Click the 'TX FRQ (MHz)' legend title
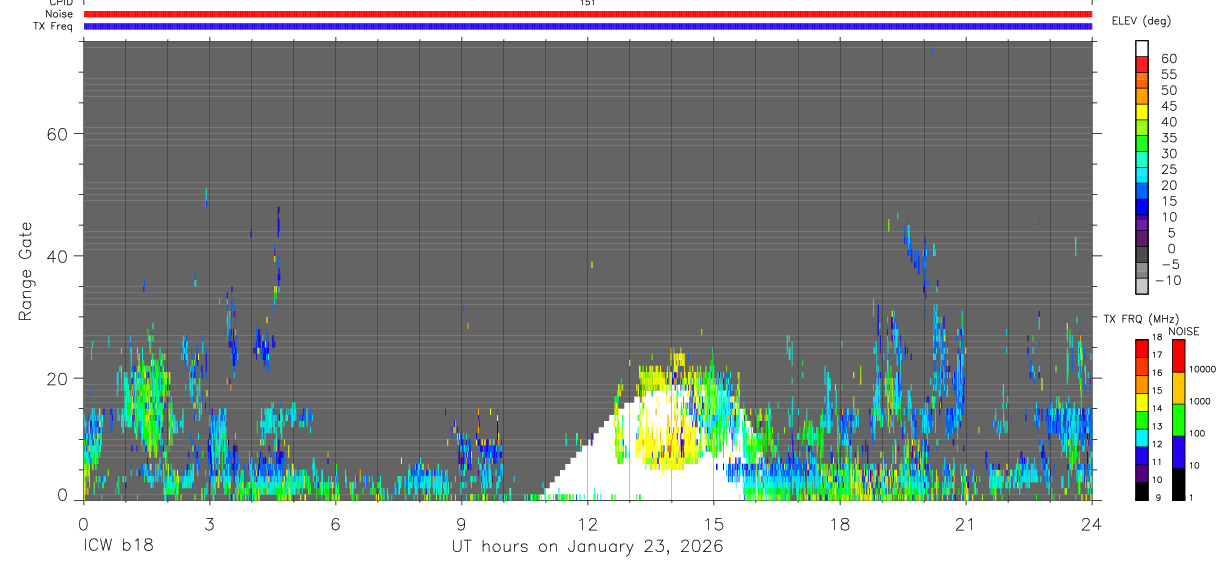The image size is (1228, 567). (x=1139, y=318)
